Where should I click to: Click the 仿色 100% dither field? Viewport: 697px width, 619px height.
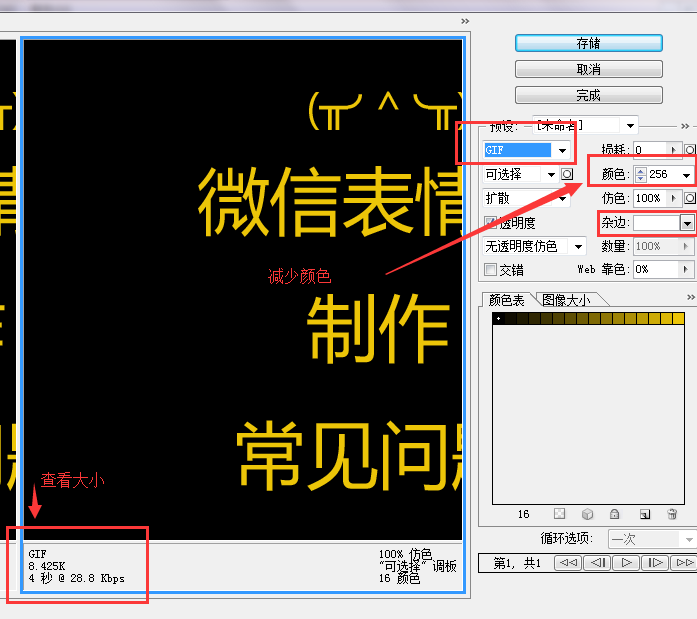click(650, 198)
